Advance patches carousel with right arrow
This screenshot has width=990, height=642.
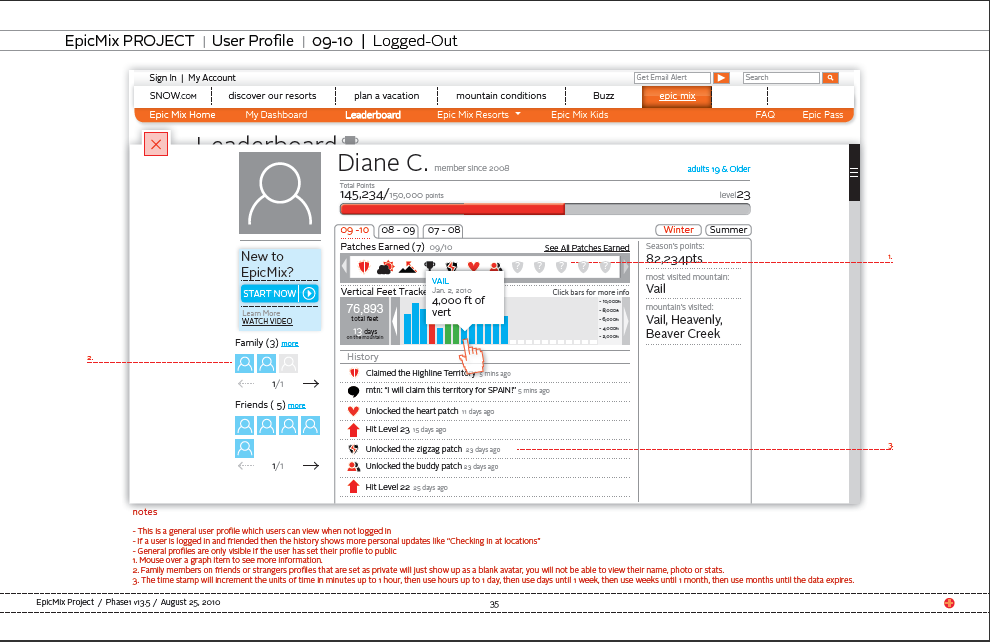click(625, 268)
